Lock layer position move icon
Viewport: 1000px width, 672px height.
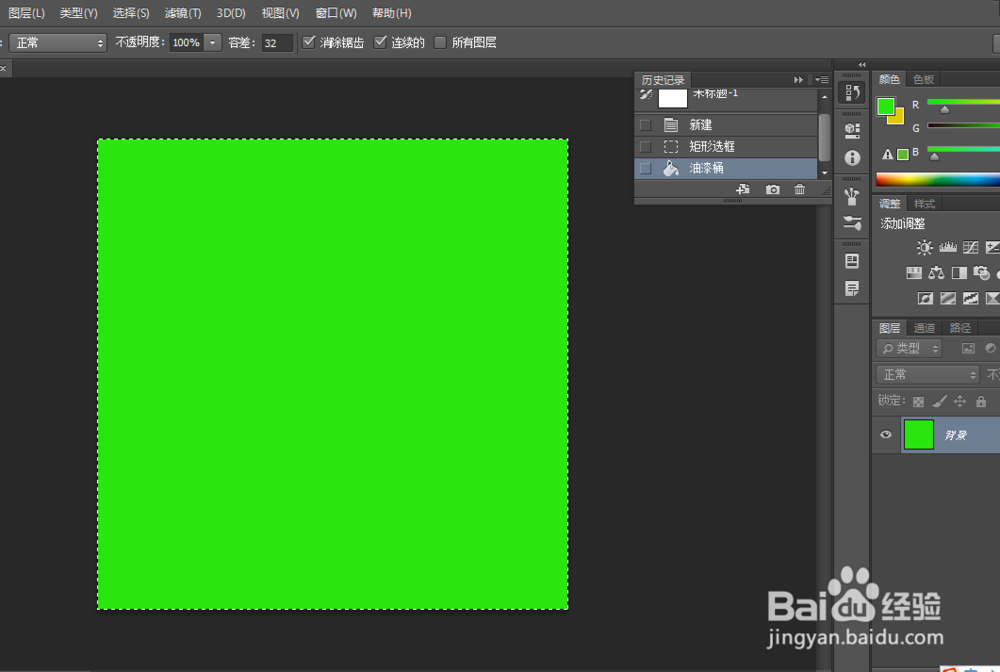pyautogui.click(x=960, y=401)
